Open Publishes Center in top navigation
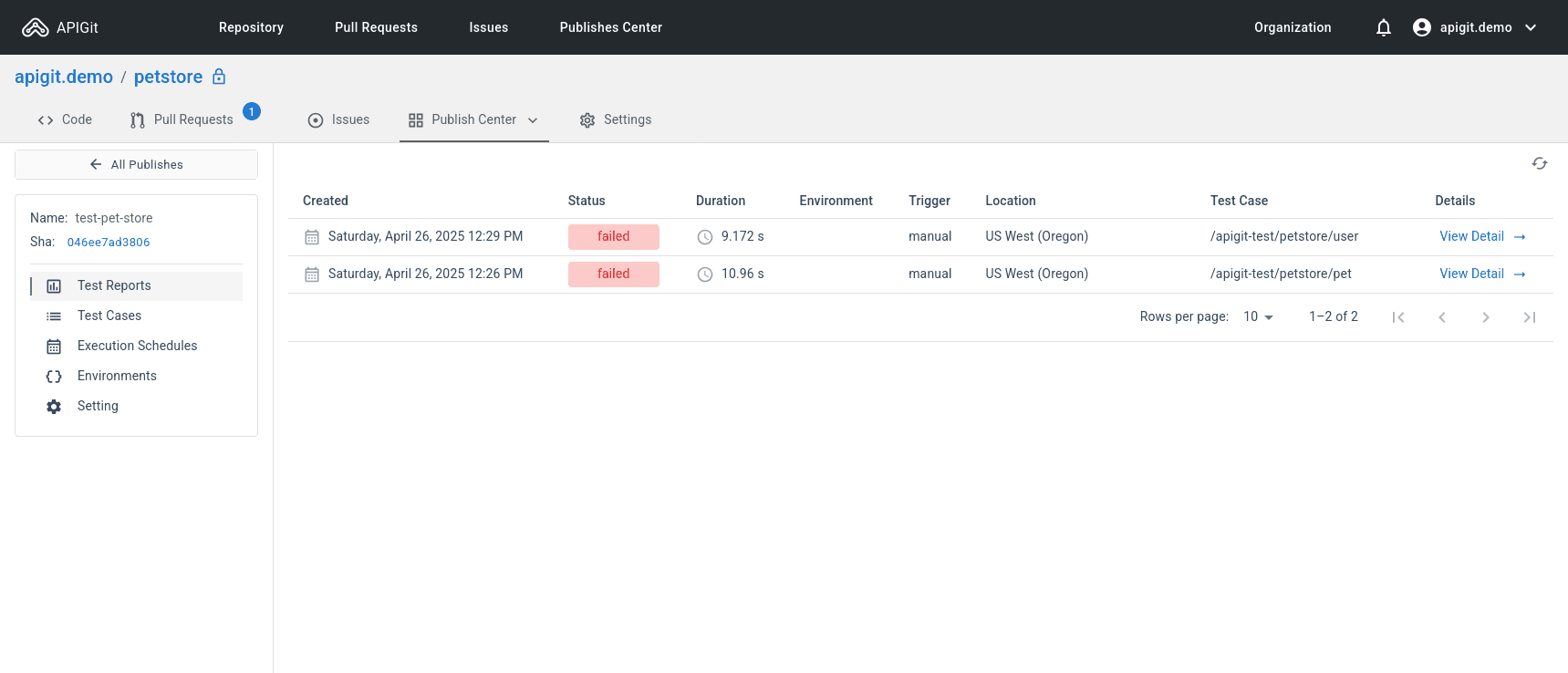1568x673 pixels. 611,27
